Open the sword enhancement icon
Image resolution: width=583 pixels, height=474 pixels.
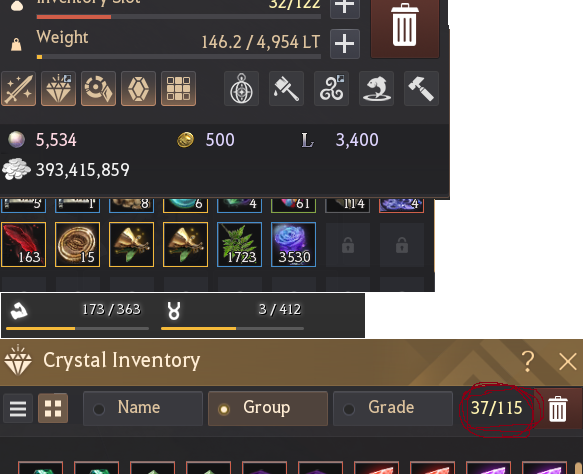[x=19, y=89]
